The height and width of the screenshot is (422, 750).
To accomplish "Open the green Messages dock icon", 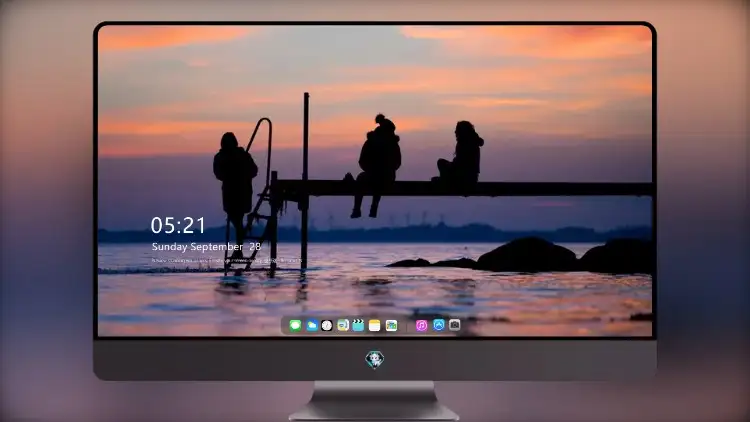I will 295,325.
